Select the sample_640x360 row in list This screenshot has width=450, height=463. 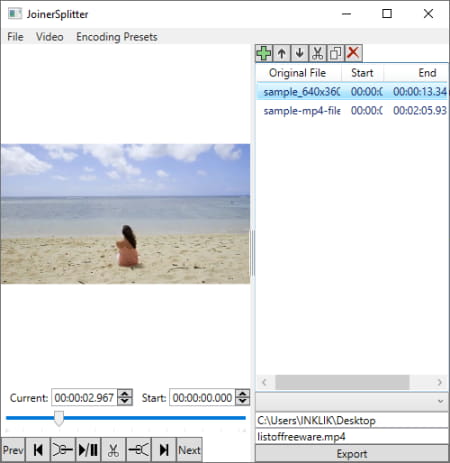352,91
